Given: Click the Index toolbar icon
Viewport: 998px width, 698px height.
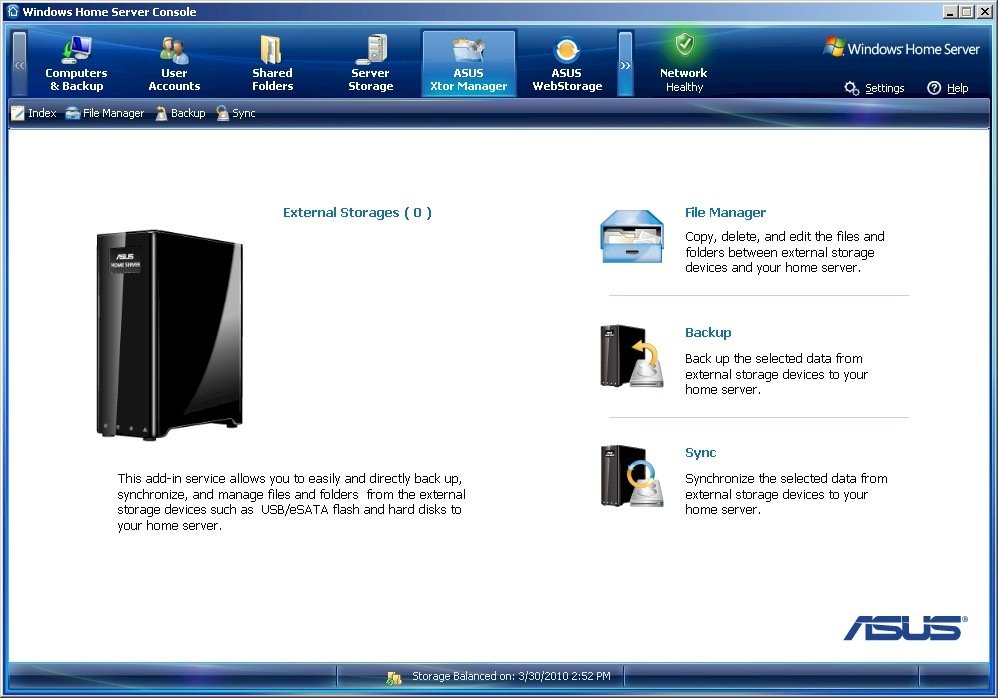Looking at the screenshot, I should tap(18, 113).
